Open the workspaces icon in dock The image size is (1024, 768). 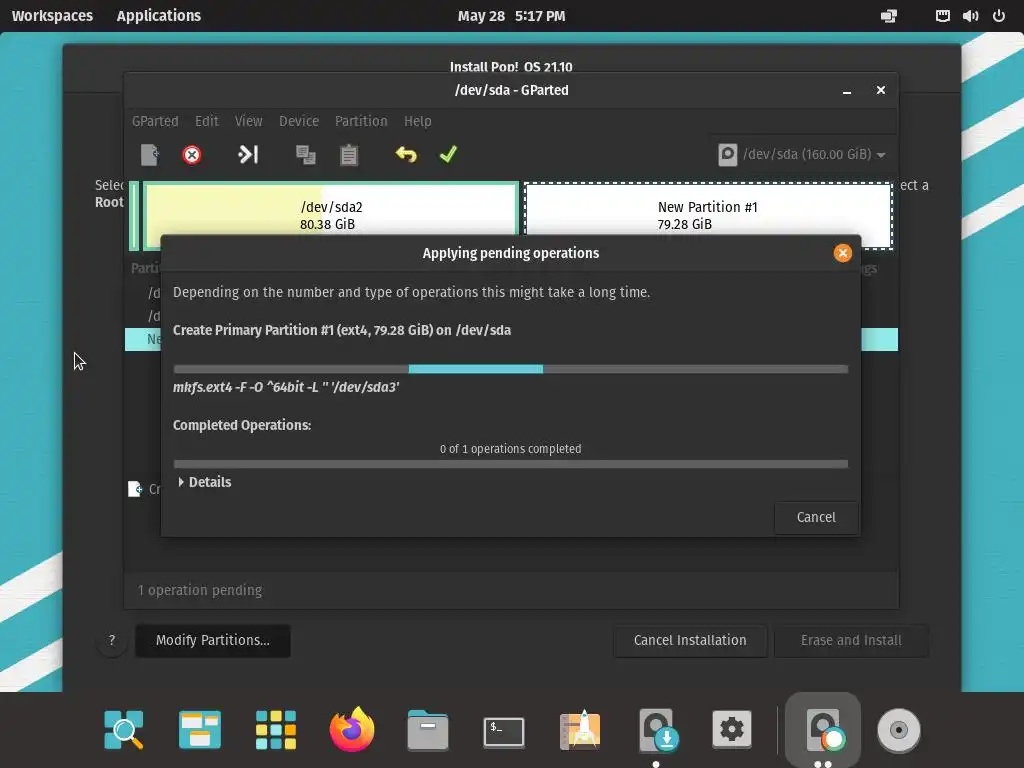pos(200,729)
